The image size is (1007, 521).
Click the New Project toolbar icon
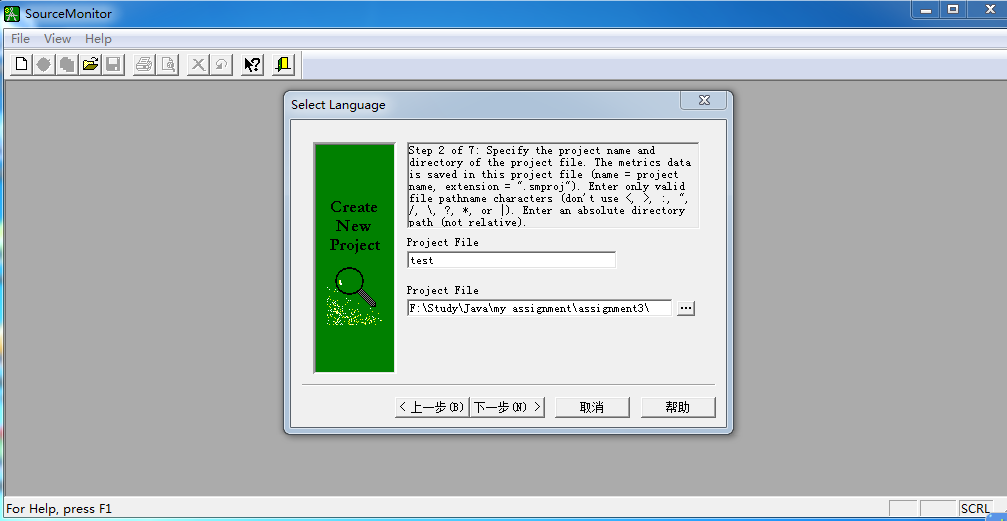coord(21,64)
